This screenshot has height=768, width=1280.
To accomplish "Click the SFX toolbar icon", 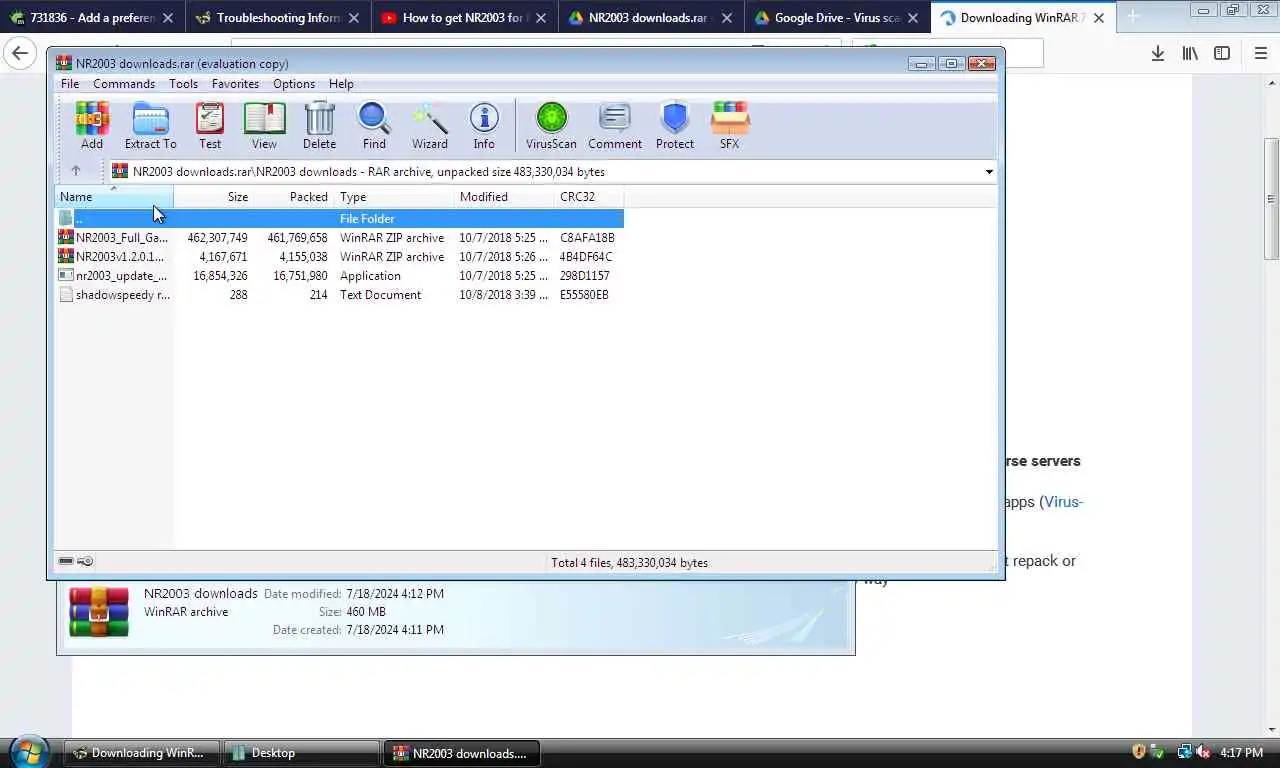I will pos(730,126).
